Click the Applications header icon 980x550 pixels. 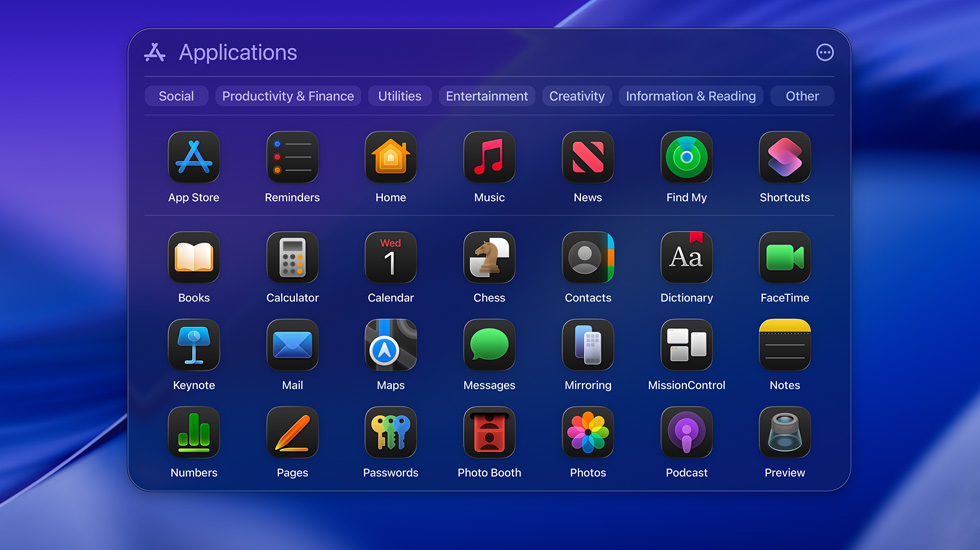tap(155, 53)
